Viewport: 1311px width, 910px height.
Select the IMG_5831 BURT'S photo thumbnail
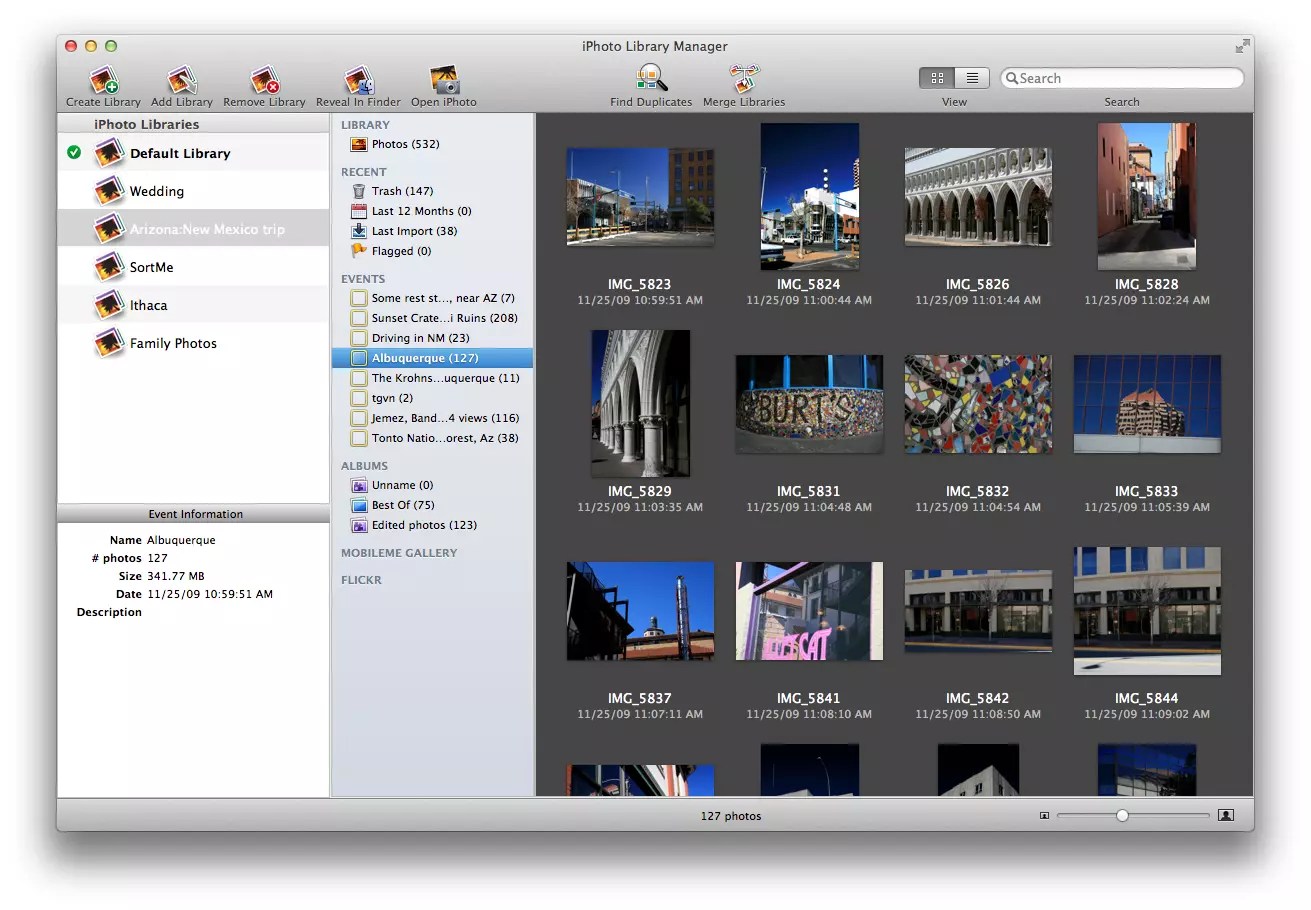click(x=809, y=404)
